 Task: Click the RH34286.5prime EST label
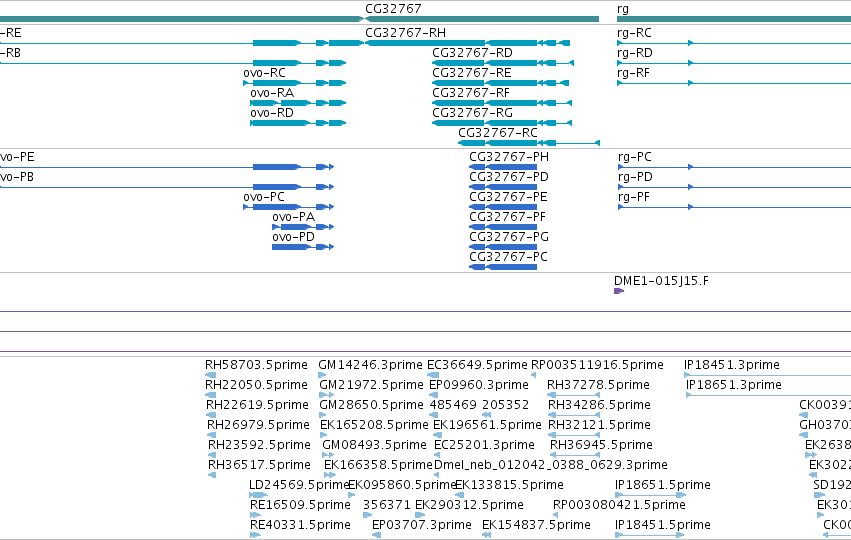coord(599,405)
